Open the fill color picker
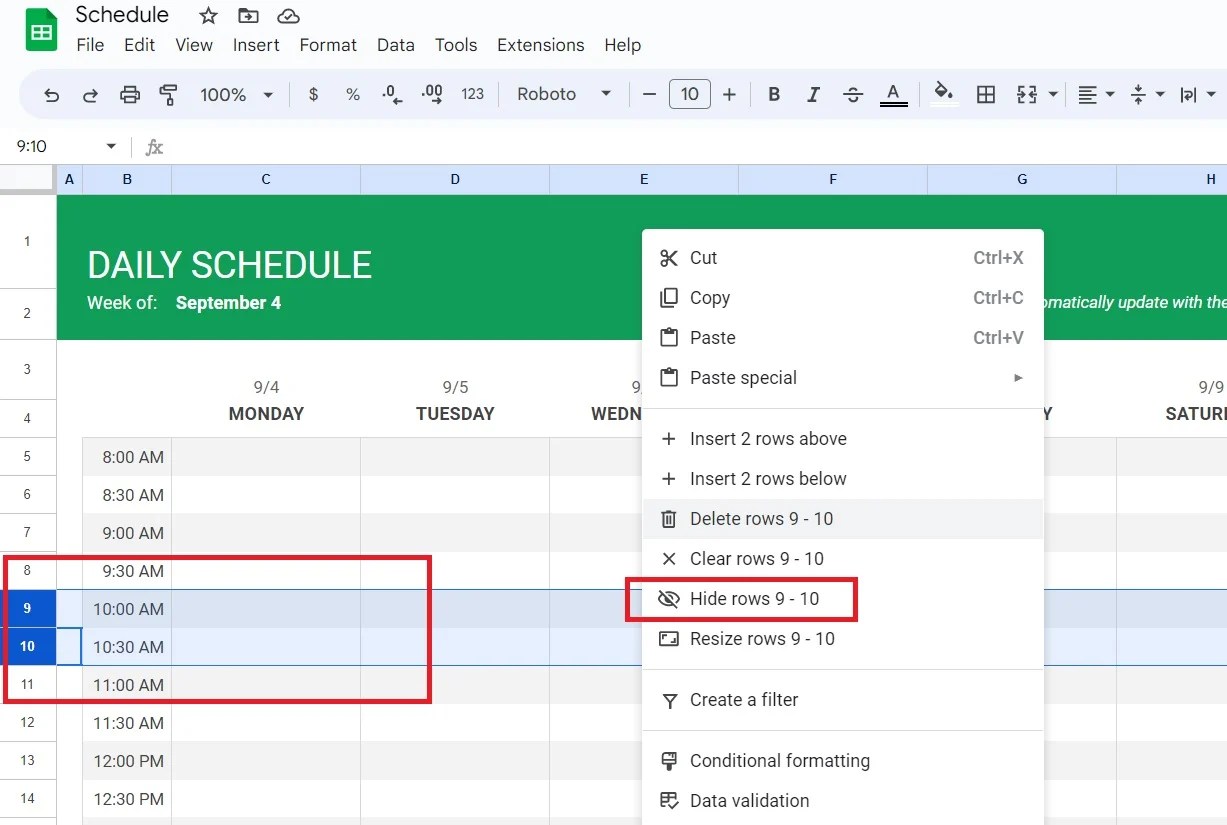This screenshot has width=1227, height=825. click(x=943, y=94)
